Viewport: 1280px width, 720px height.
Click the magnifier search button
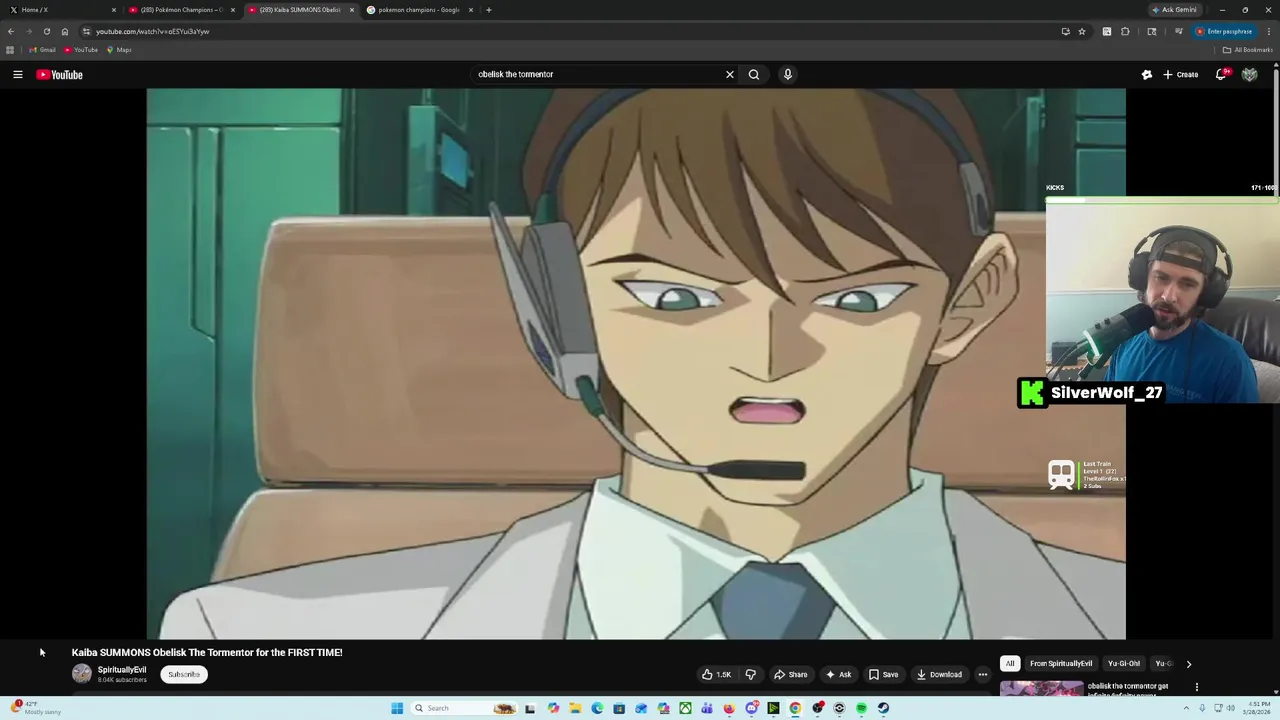754,74
